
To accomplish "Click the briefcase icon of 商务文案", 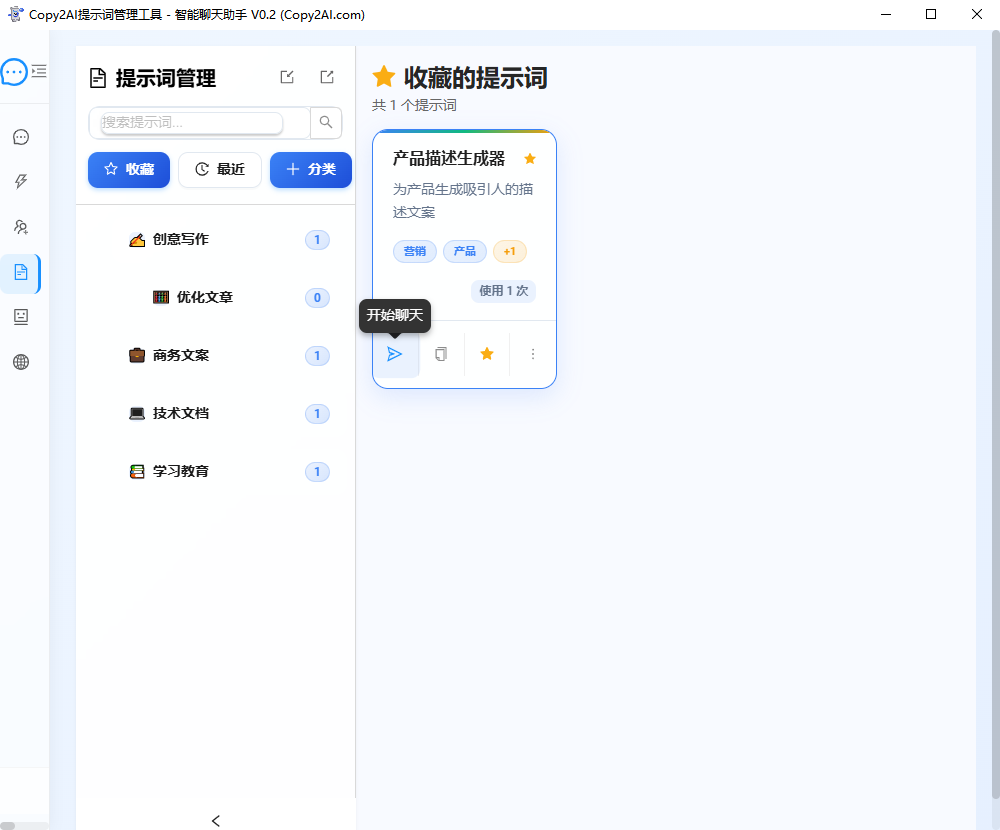I will click(x=137, y=355).
